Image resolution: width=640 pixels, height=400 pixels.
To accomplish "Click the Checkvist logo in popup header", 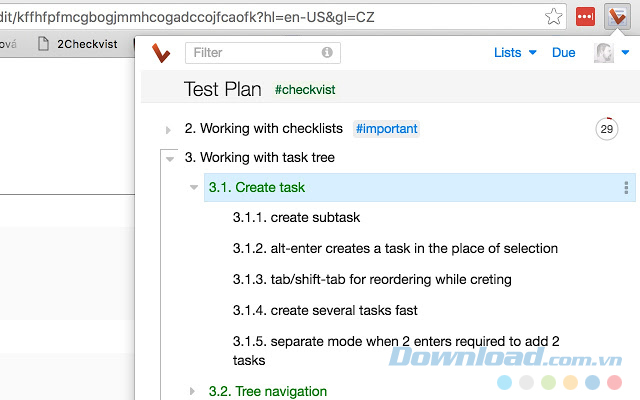I will tap(161, 53).
